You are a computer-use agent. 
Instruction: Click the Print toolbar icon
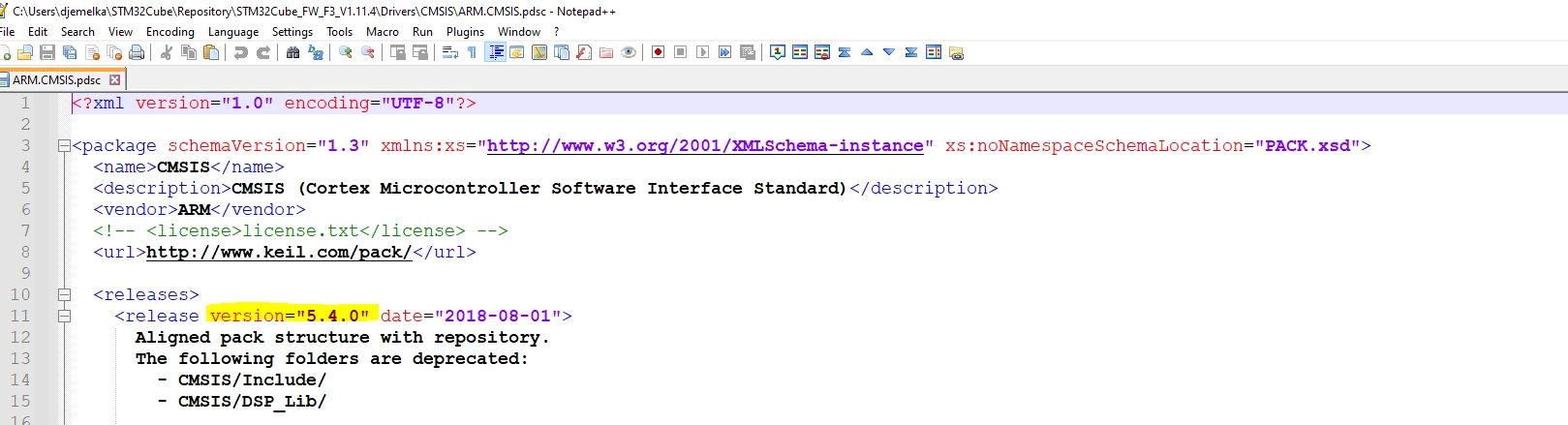click(137, 52)
